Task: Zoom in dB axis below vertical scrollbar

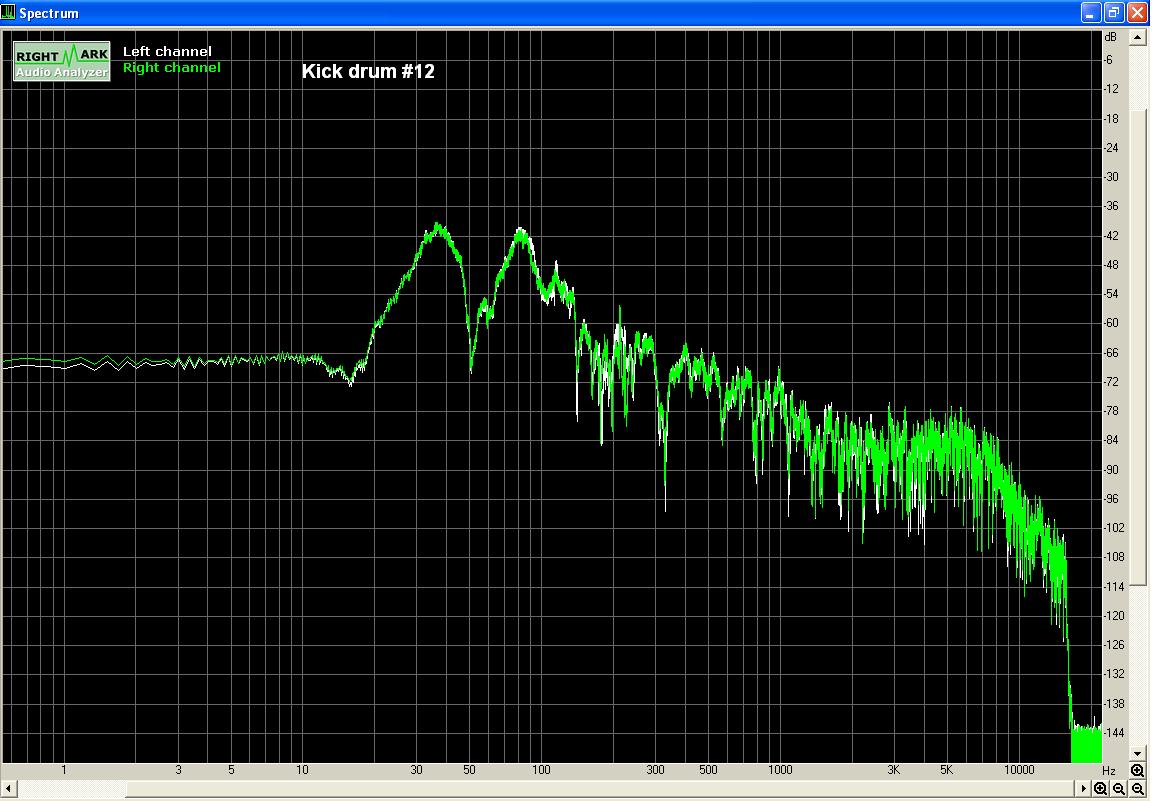Action: [x=1138, y=770]
